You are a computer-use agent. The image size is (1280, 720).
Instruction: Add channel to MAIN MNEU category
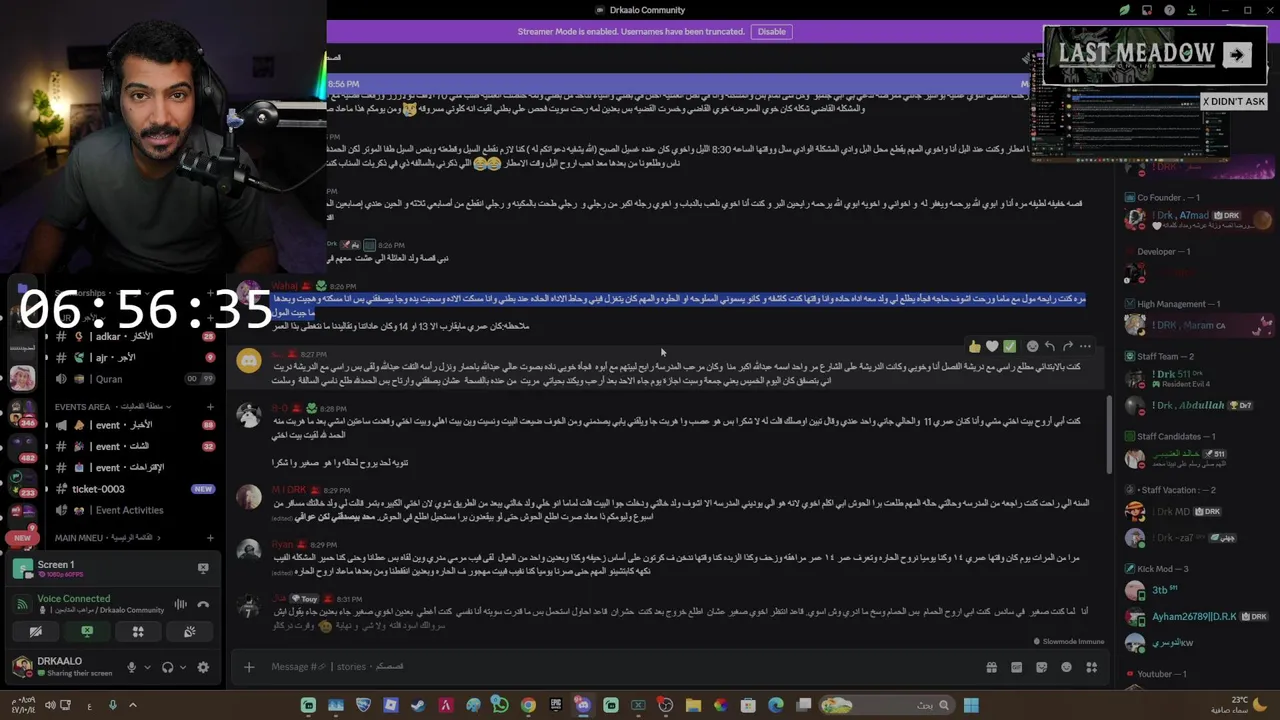click(210, 538)
